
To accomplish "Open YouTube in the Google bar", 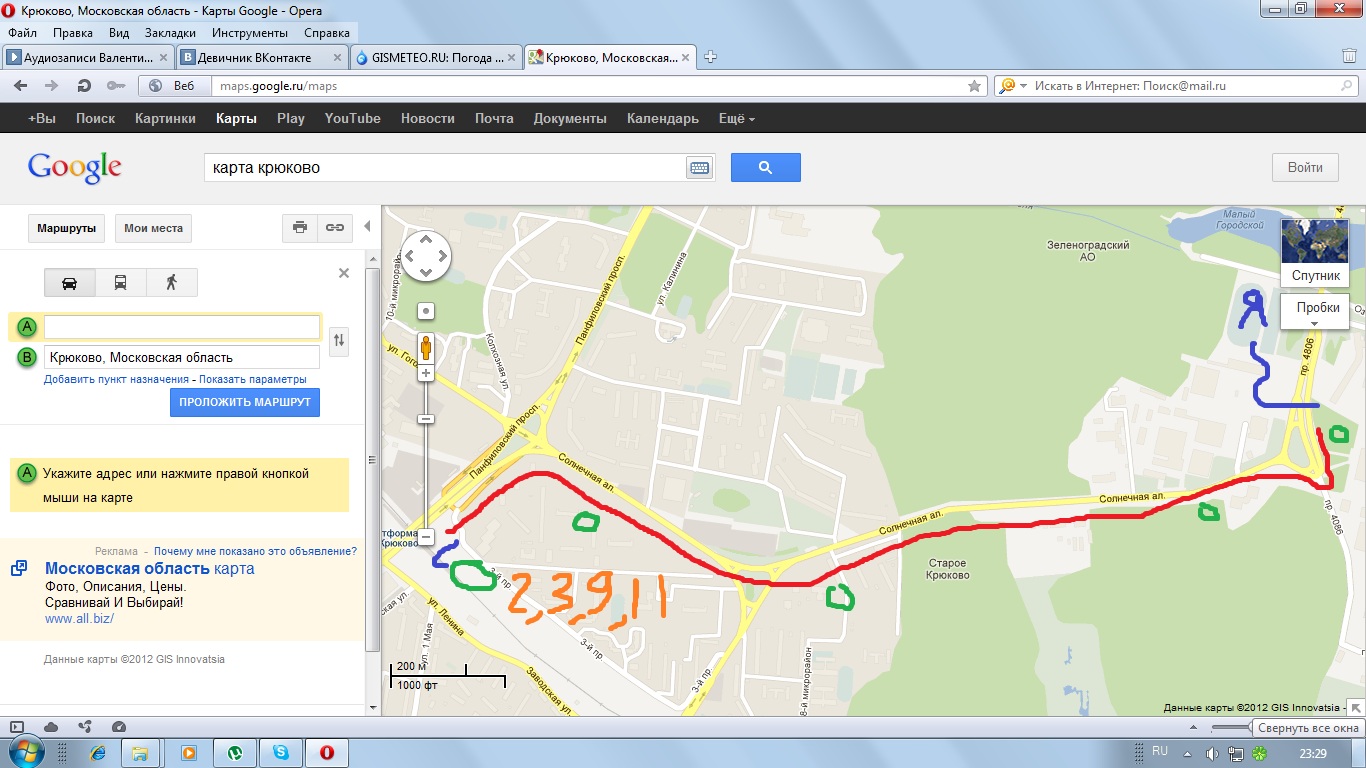I will point(352,118).
